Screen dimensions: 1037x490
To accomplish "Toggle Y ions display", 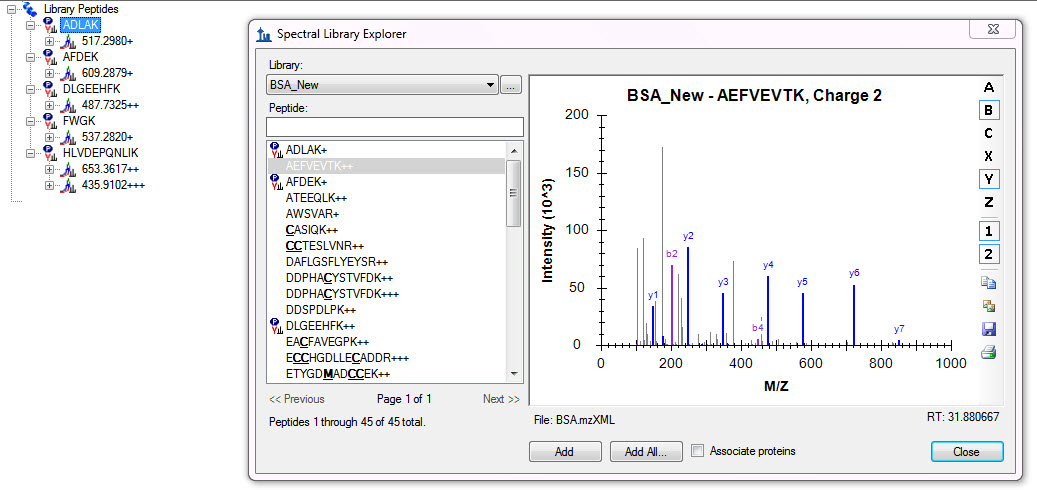I will click(988, 179).
